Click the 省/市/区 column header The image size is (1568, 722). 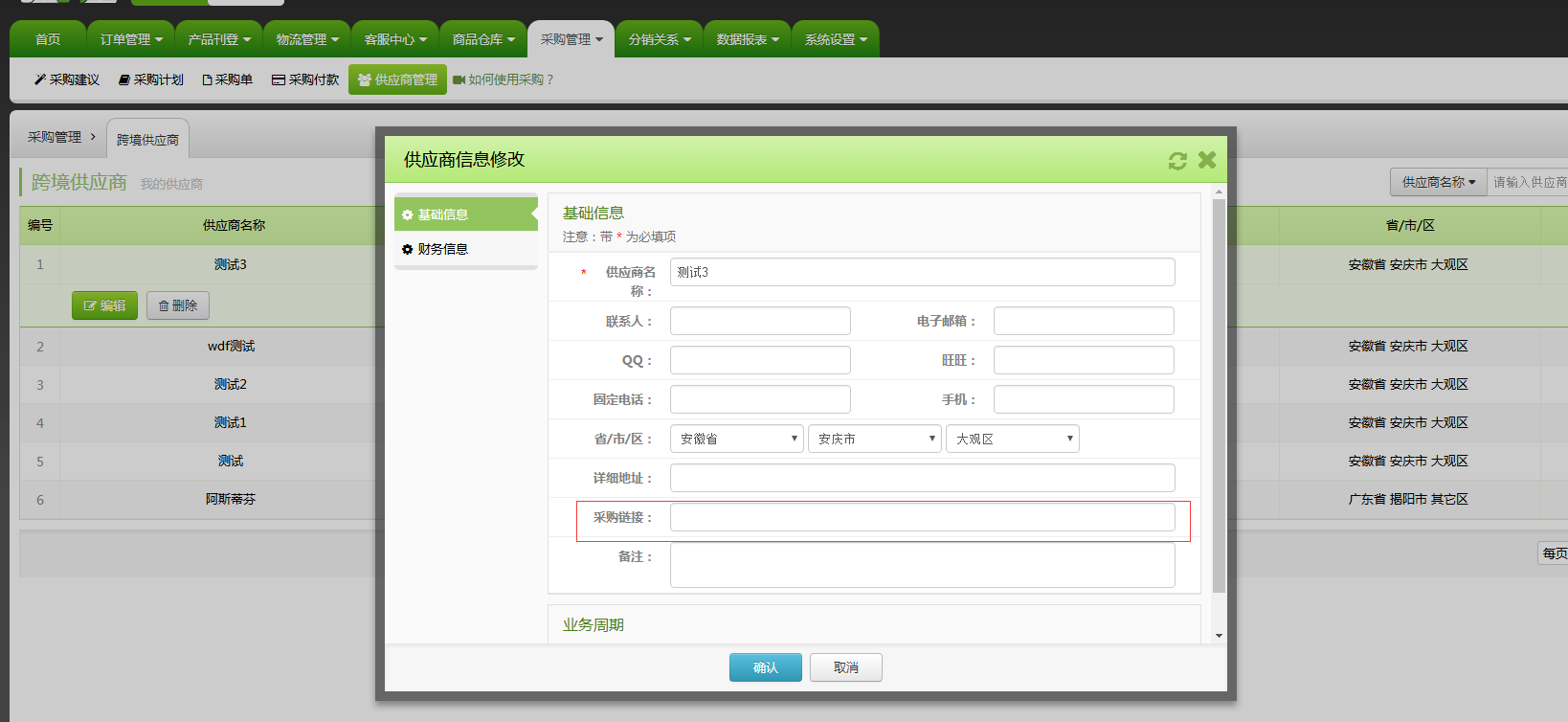pos(1410,225)
